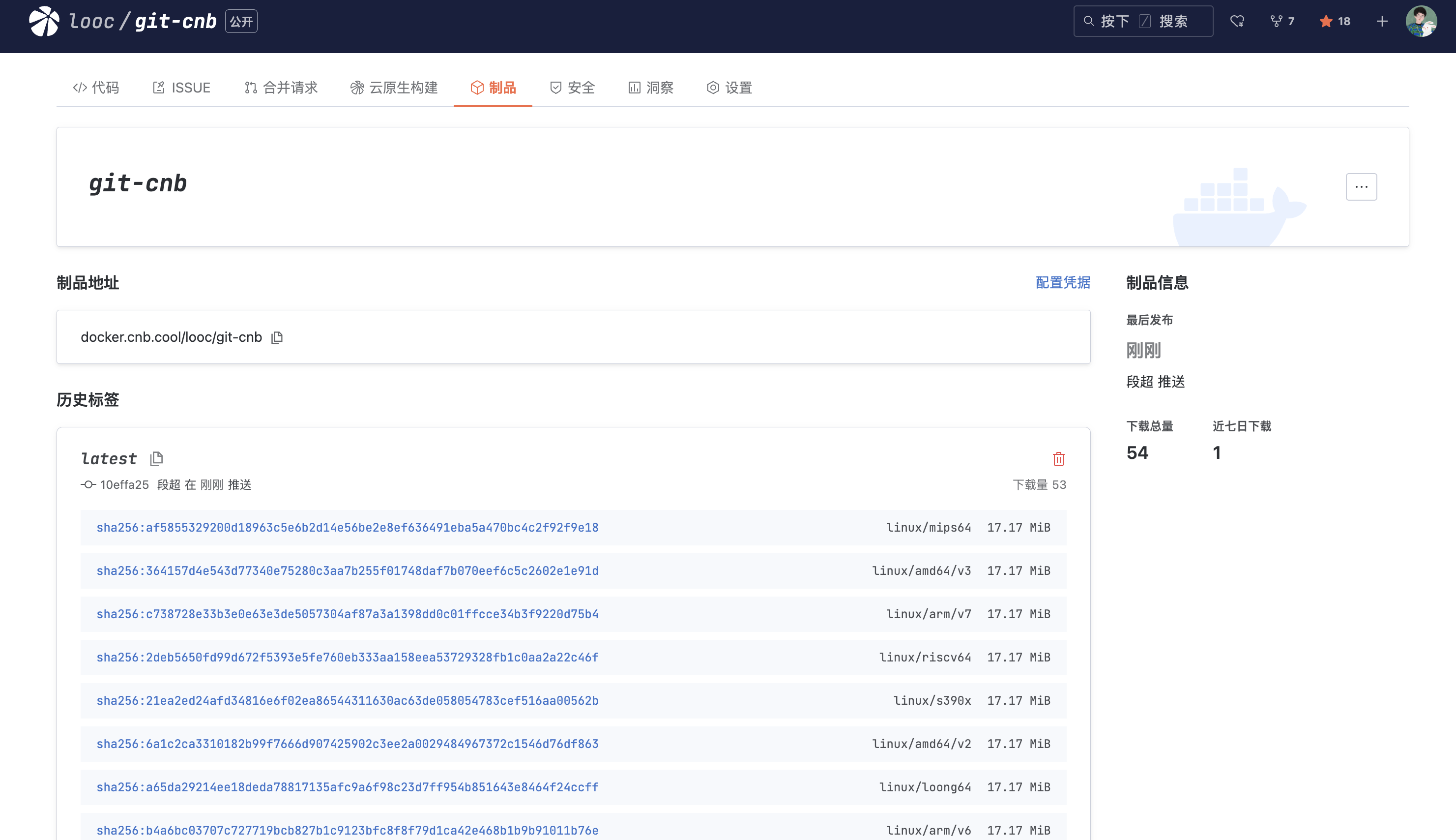Open 配置凭据 to configure credentials
This screenshot has width=1456, height=840.
1062,283
